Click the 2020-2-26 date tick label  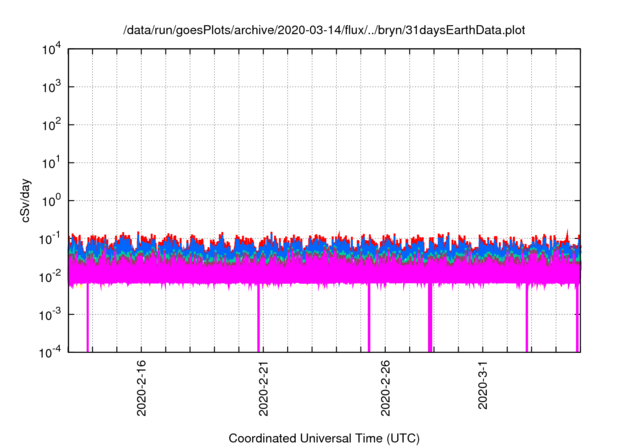[x=385, y=388]
